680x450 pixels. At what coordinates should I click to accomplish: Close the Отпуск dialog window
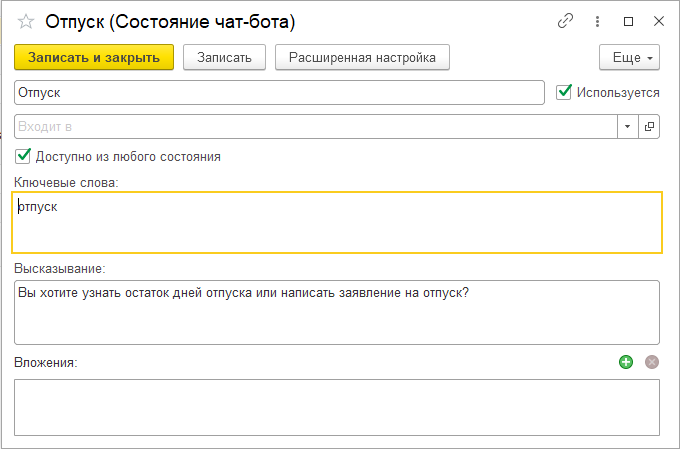click(x=658, y=21)
